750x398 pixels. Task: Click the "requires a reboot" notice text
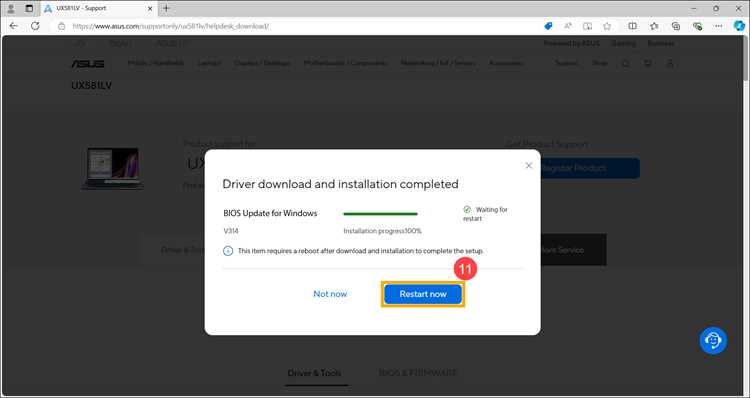pyautogui.click(x=361, y=251)
